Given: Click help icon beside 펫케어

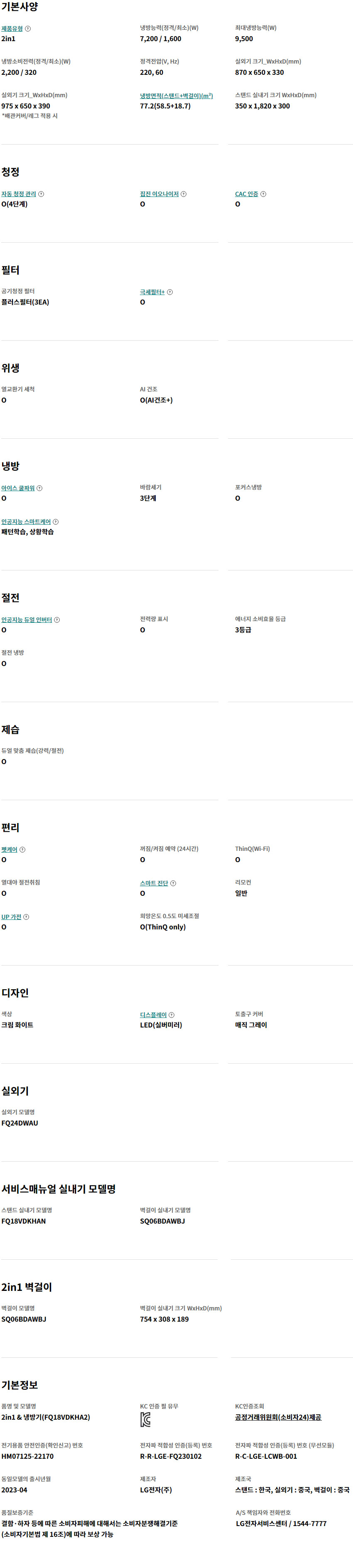Looking at the screenshot, I should [22, 850].
